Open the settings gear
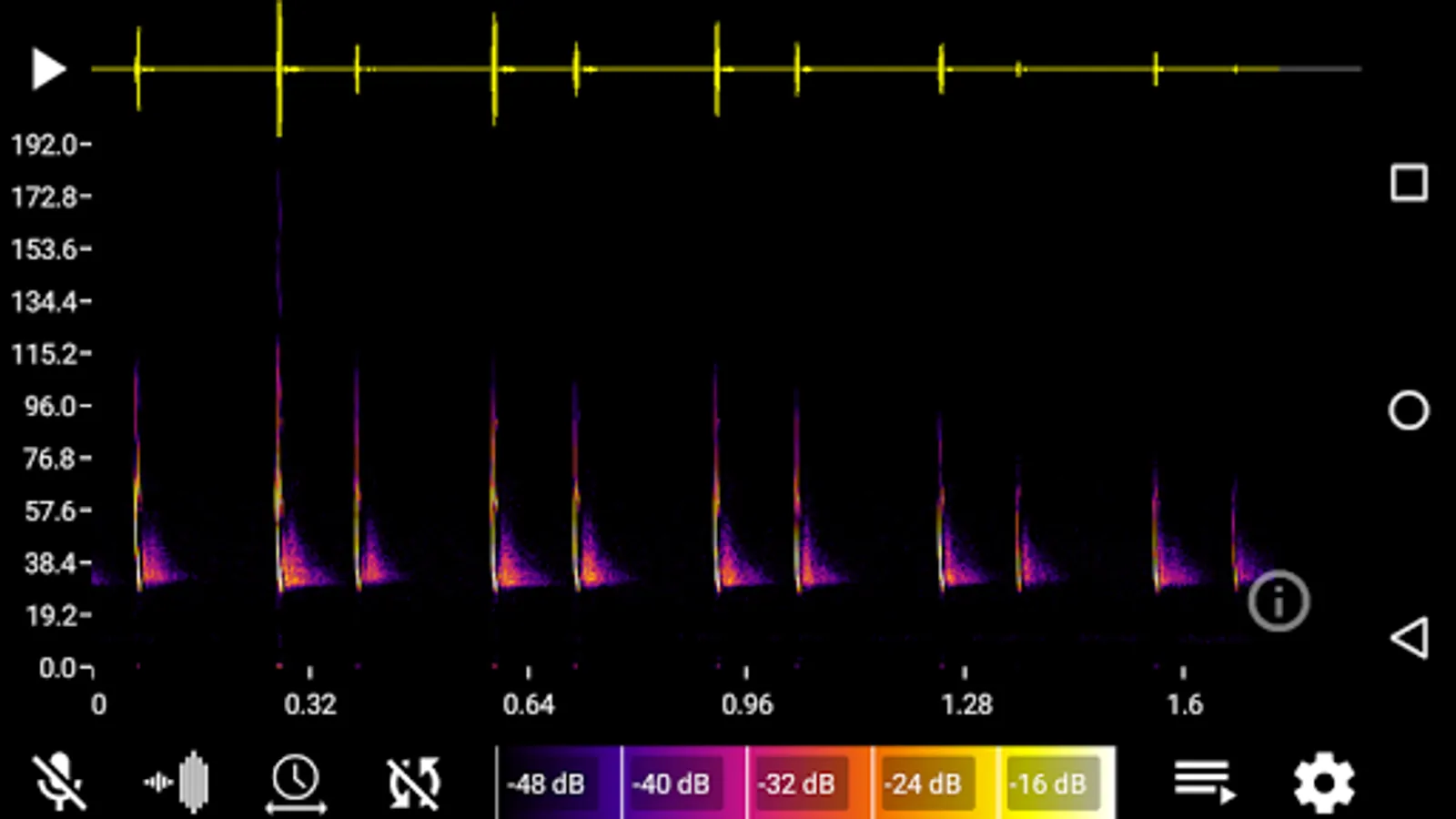1456x819 pixels. [1324, 783]
